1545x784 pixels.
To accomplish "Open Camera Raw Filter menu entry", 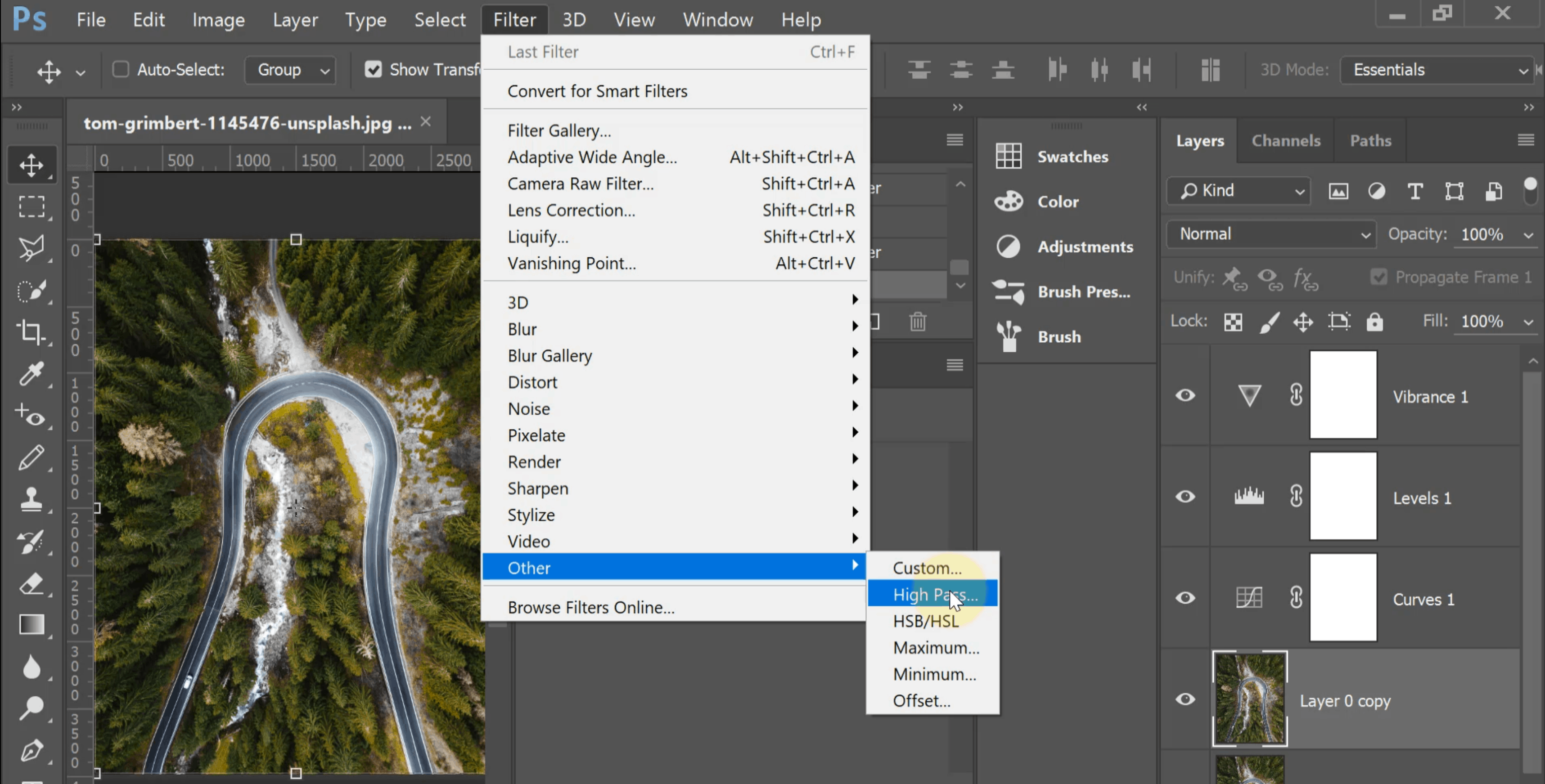I will click(x=676, y=184).
